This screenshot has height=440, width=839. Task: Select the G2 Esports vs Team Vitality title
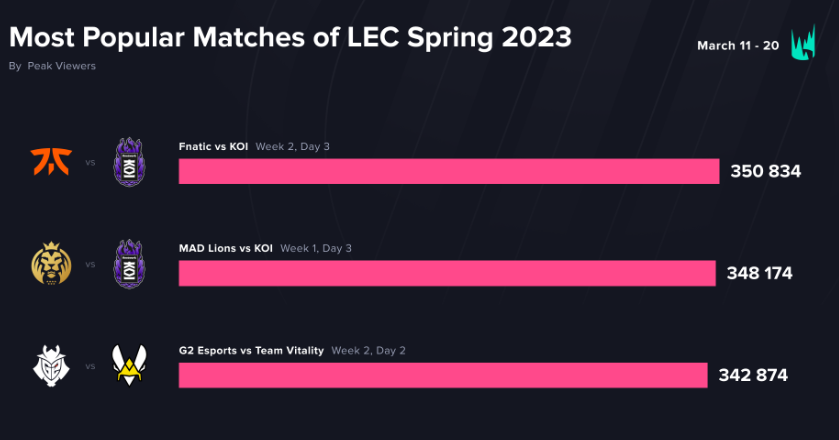(x=251, y=350)
